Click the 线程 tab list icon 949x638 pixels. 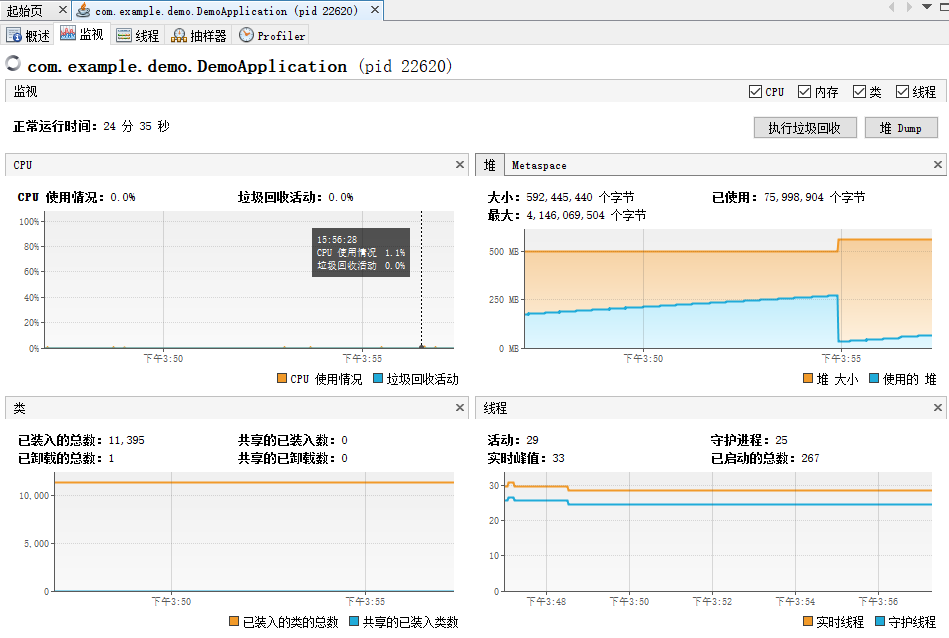point(123,36)
